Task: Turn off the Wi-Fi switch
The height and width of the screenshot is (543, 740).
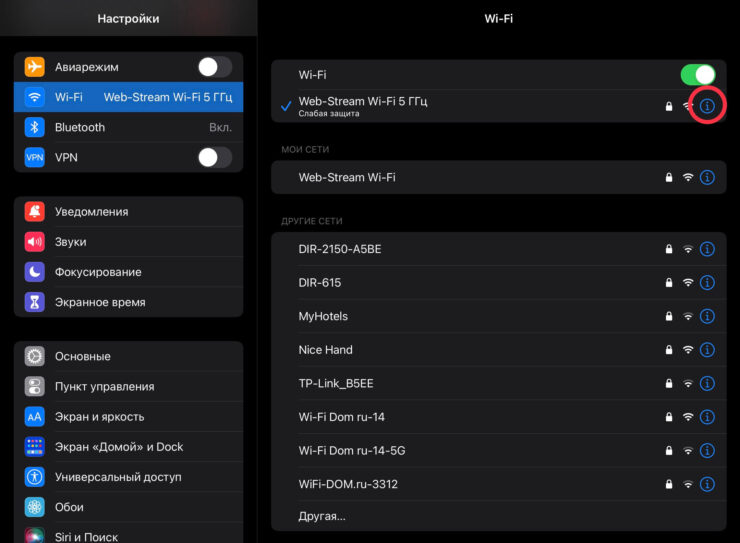Action: point(698,75)
